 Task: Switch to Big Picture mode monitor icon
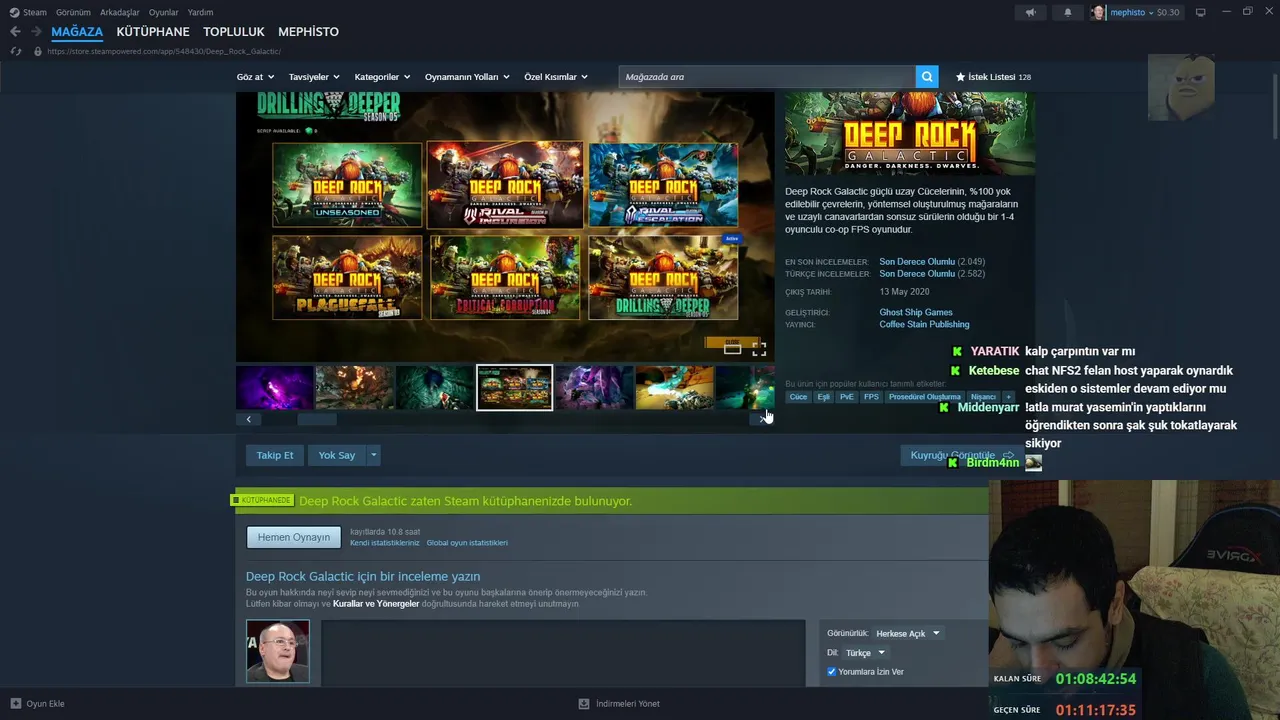pyautogui.click(x=1201, y=12)
